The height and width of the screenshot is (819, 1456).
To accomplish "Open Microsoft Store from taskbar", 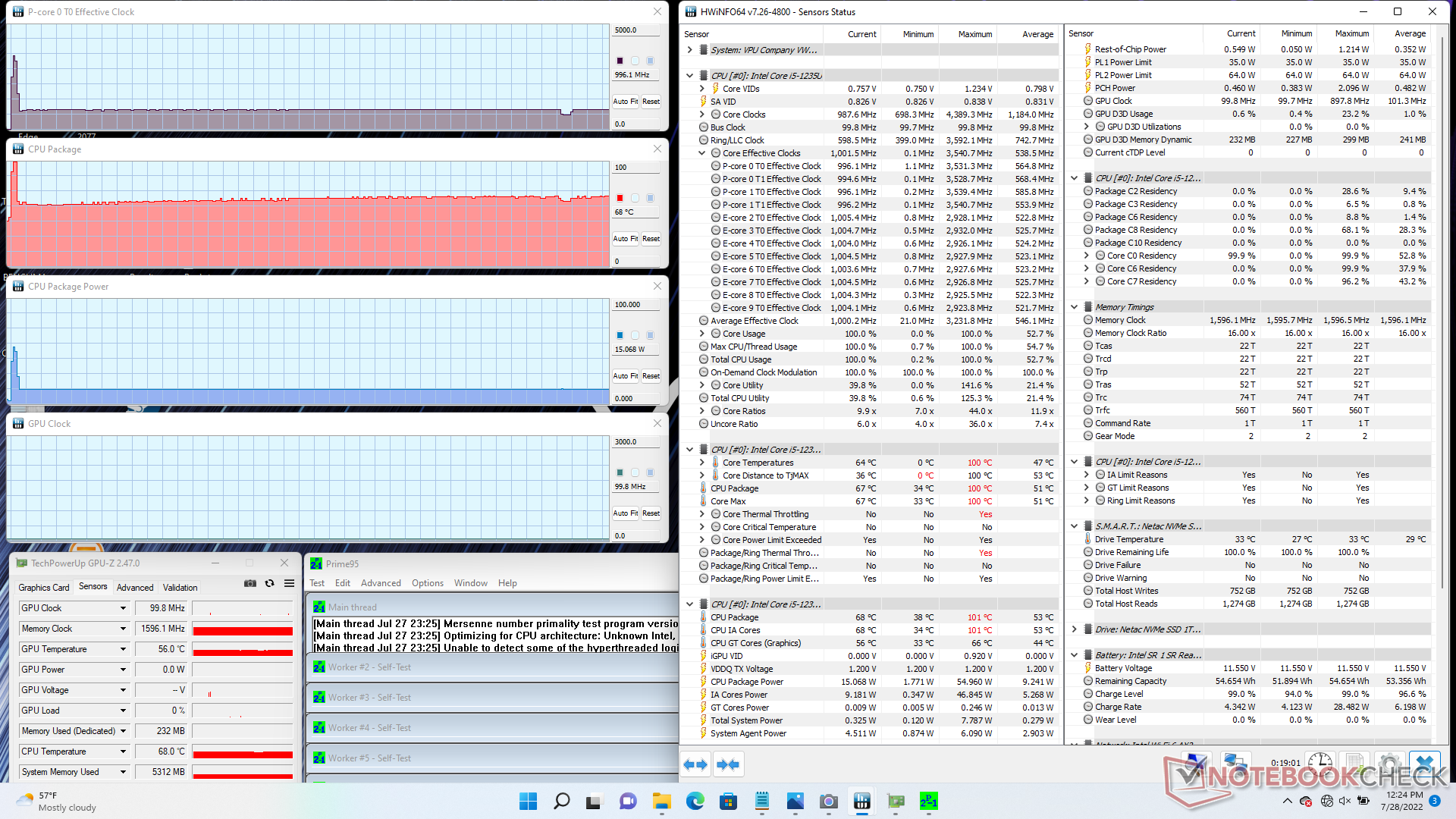I will coord(728,801).
